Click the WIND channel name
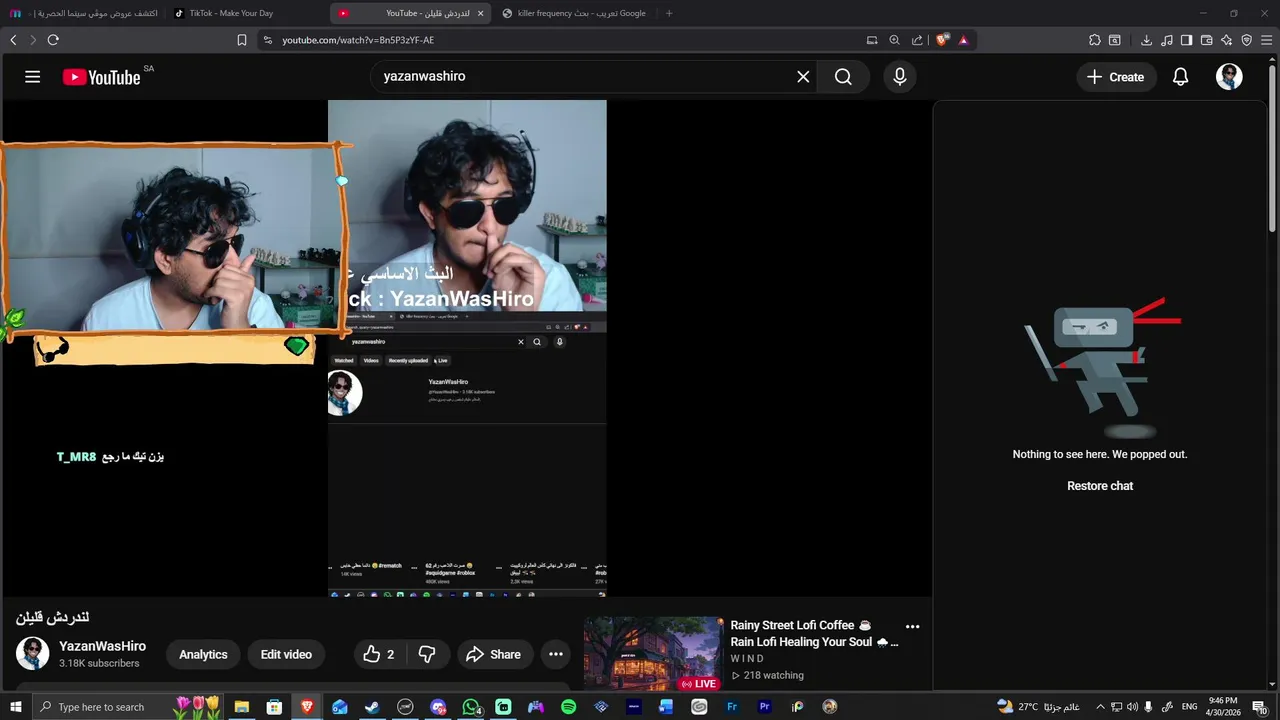This screenshot has height=720, width=1280. (747, 659)
